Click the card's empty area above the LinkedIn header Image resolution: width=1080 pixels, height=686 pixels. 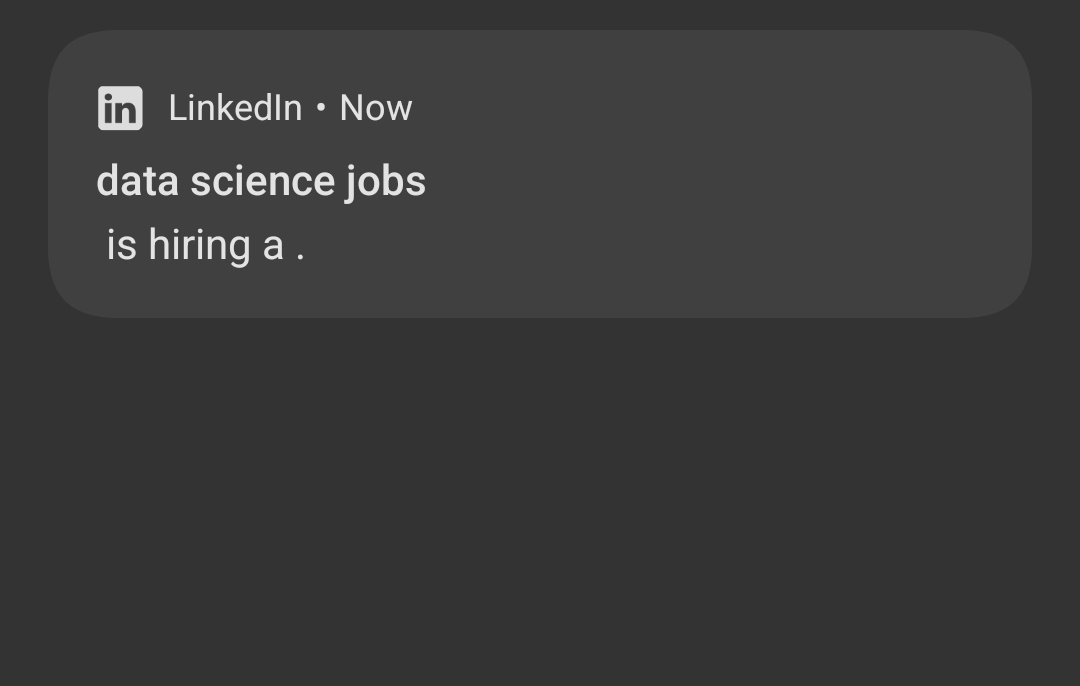click(540, 56)
